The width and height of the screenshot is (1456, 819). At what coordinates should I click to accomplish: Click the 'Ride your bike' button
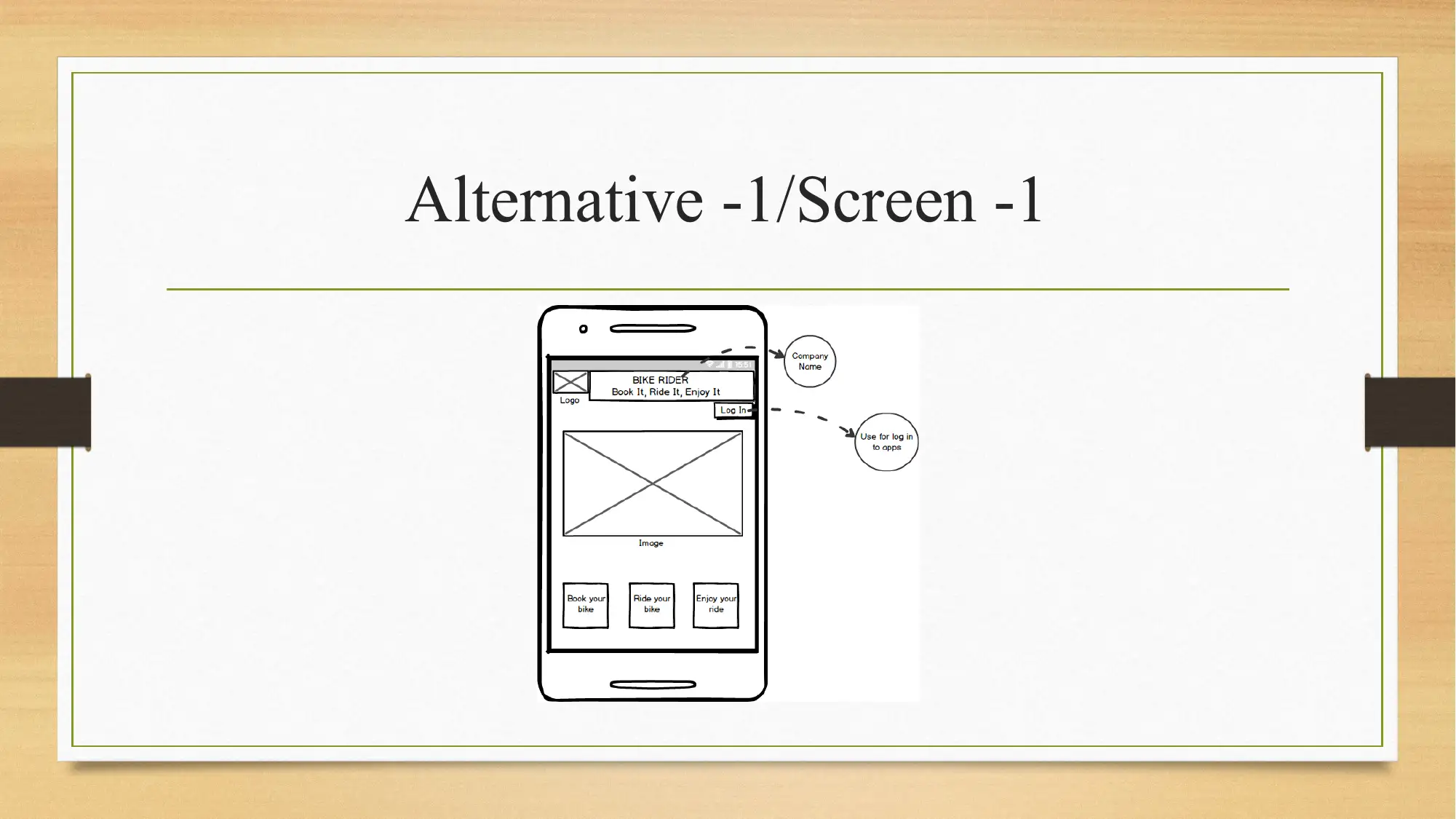tap(651, 604)
